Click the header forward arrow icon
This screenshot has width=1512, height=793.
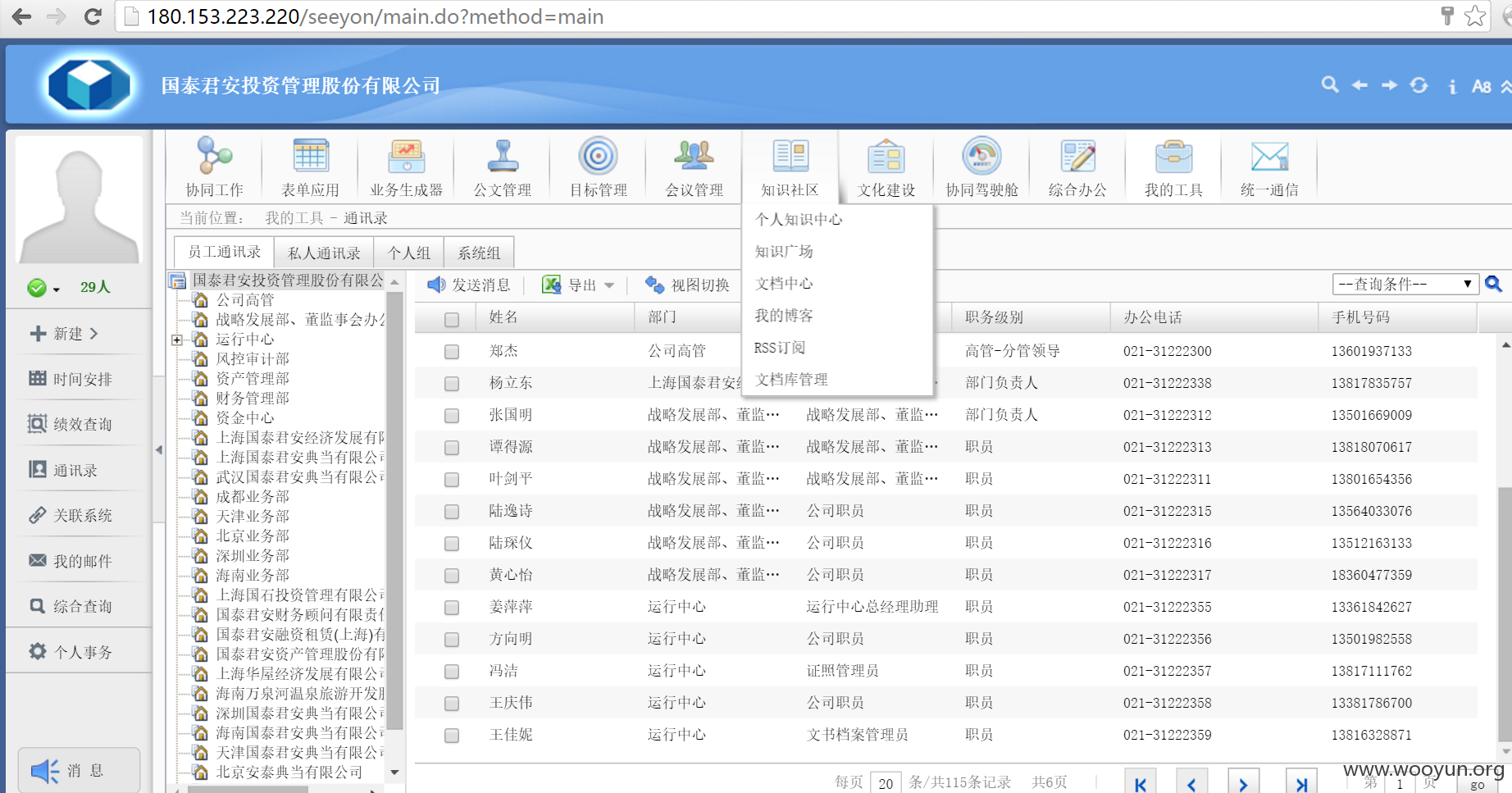click(1389, 85)
